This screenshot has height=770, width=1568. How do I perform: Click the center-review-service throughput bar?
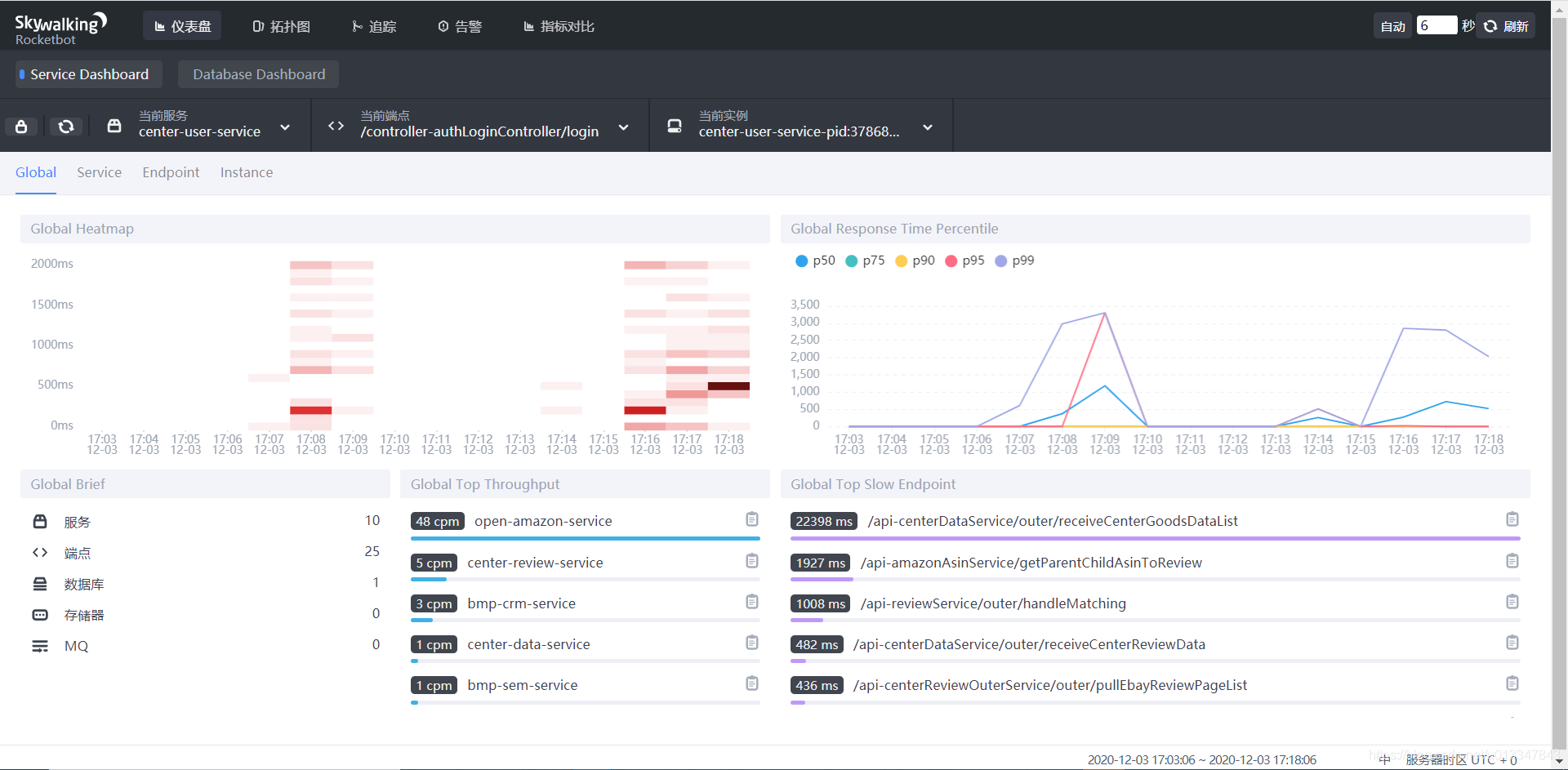(586, 580)
